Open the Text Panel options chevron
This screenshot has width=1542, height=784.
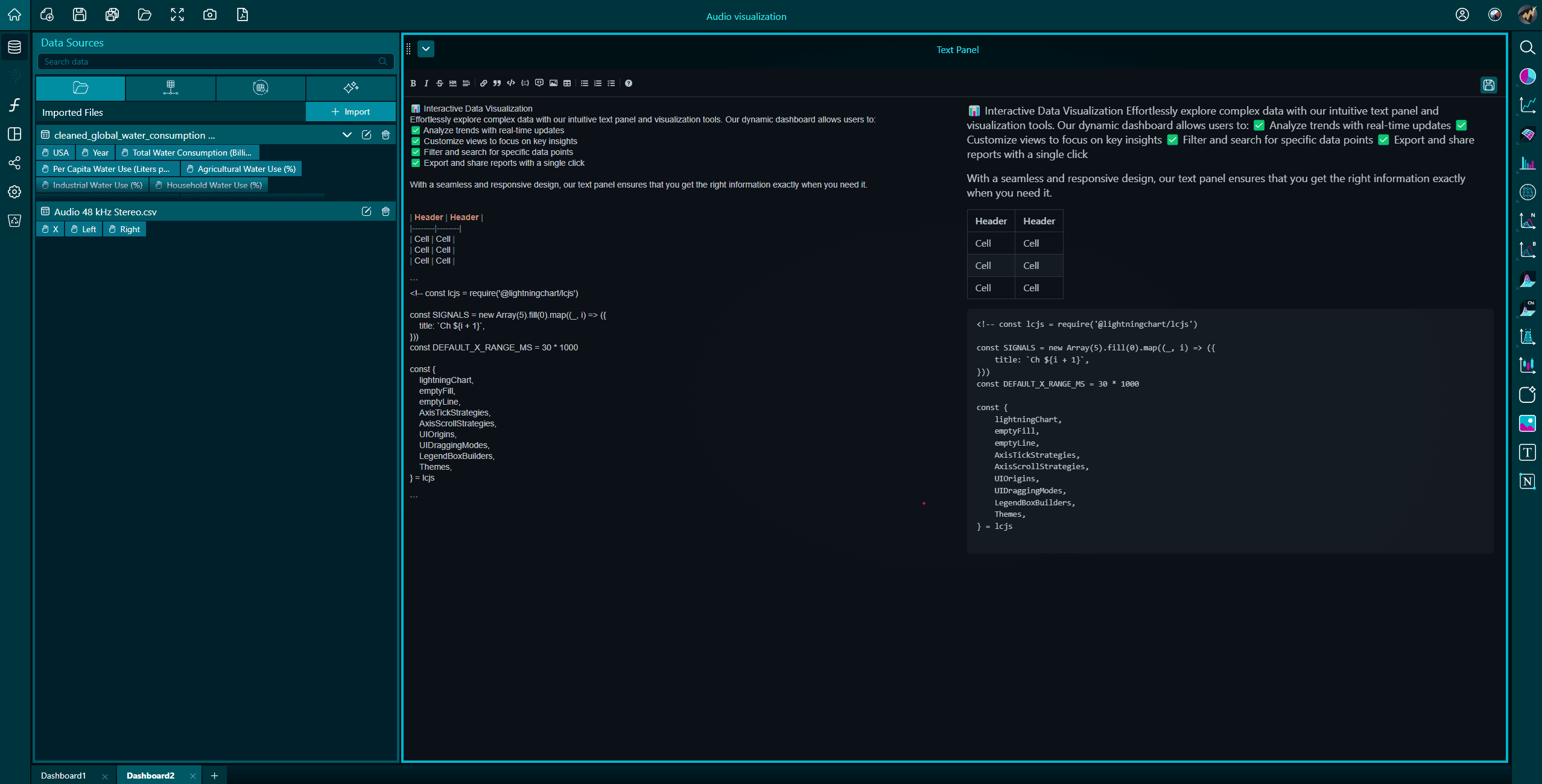point(427,49)
